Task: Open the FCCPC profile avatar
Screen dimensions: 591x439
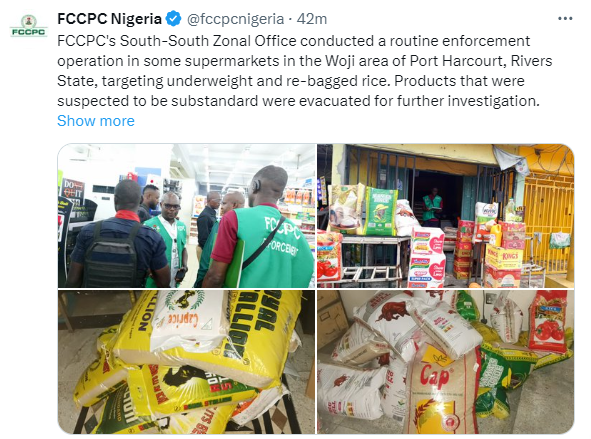Action: click(29, 26)
